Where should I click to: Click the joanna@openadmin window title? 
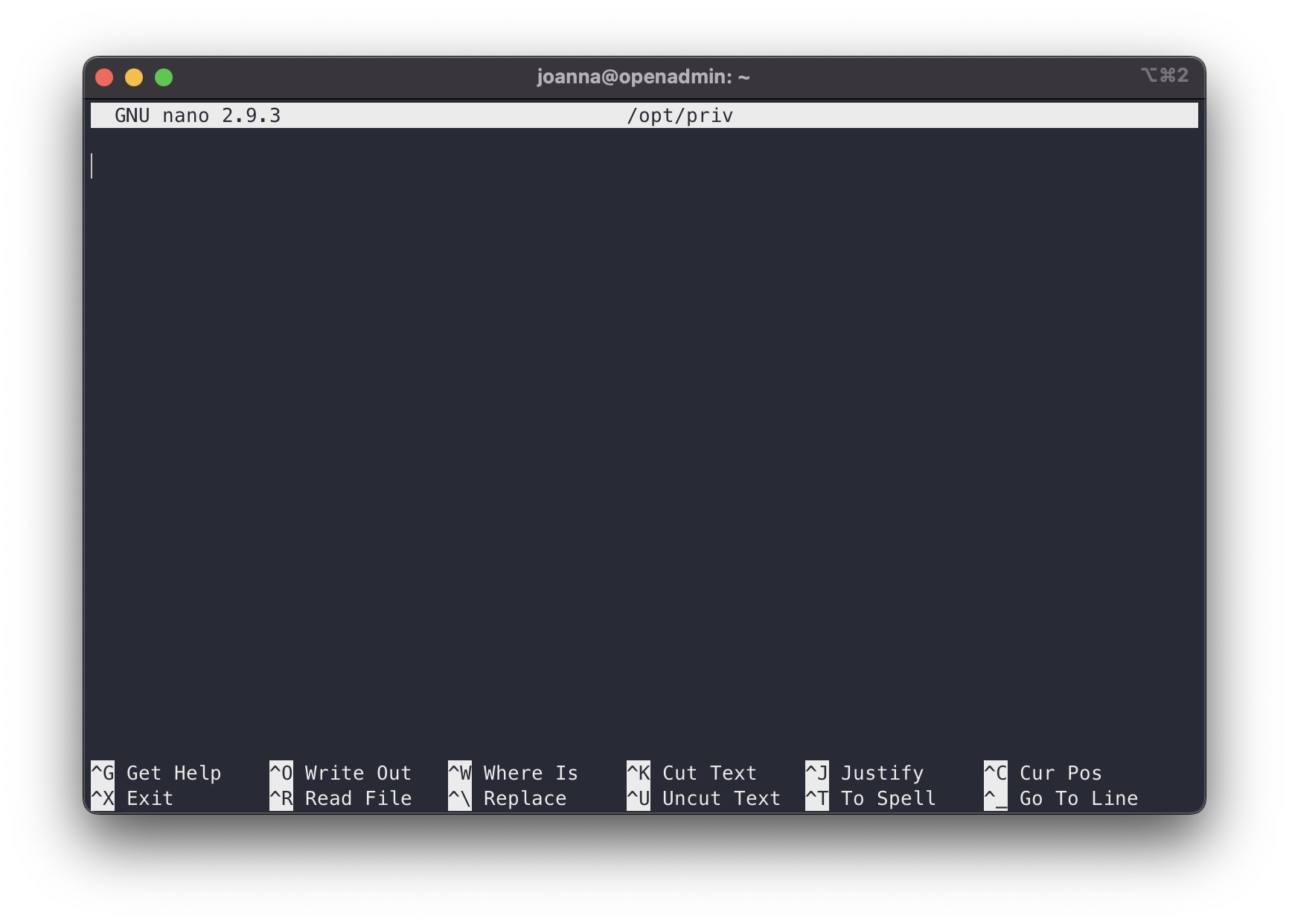(x=644, y=77)
